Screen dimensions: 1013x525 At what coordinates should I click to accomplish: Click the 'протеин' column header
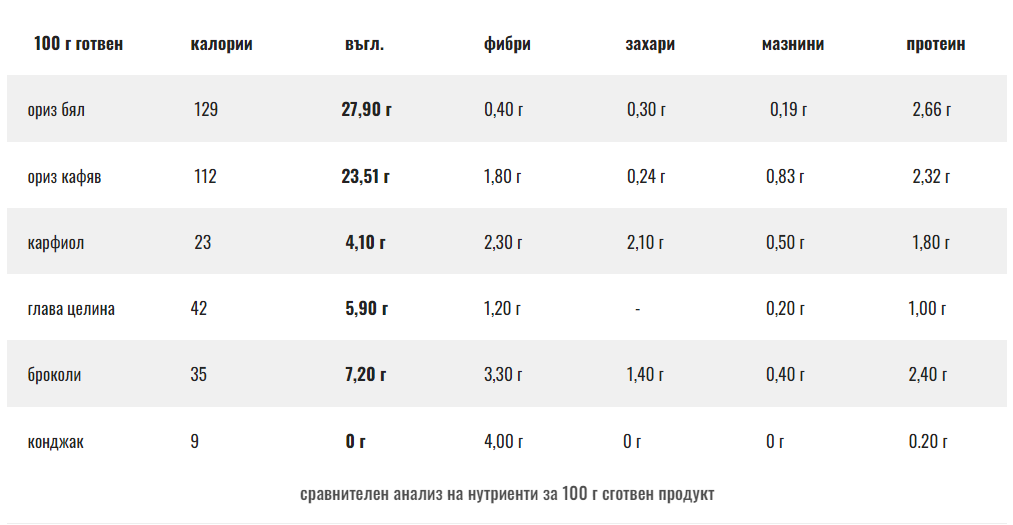pyautogui.click(x=936, y=44)
